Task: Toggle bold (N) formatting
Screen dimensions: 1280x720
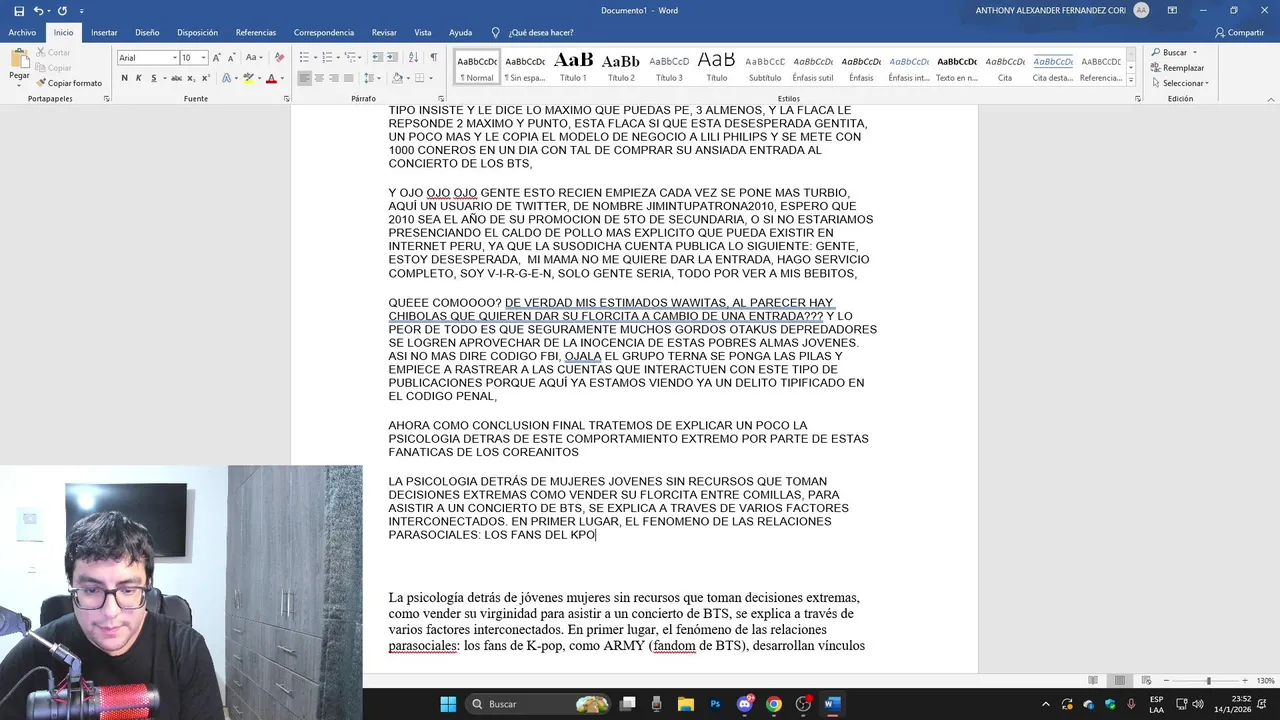Action: (125, 78)
